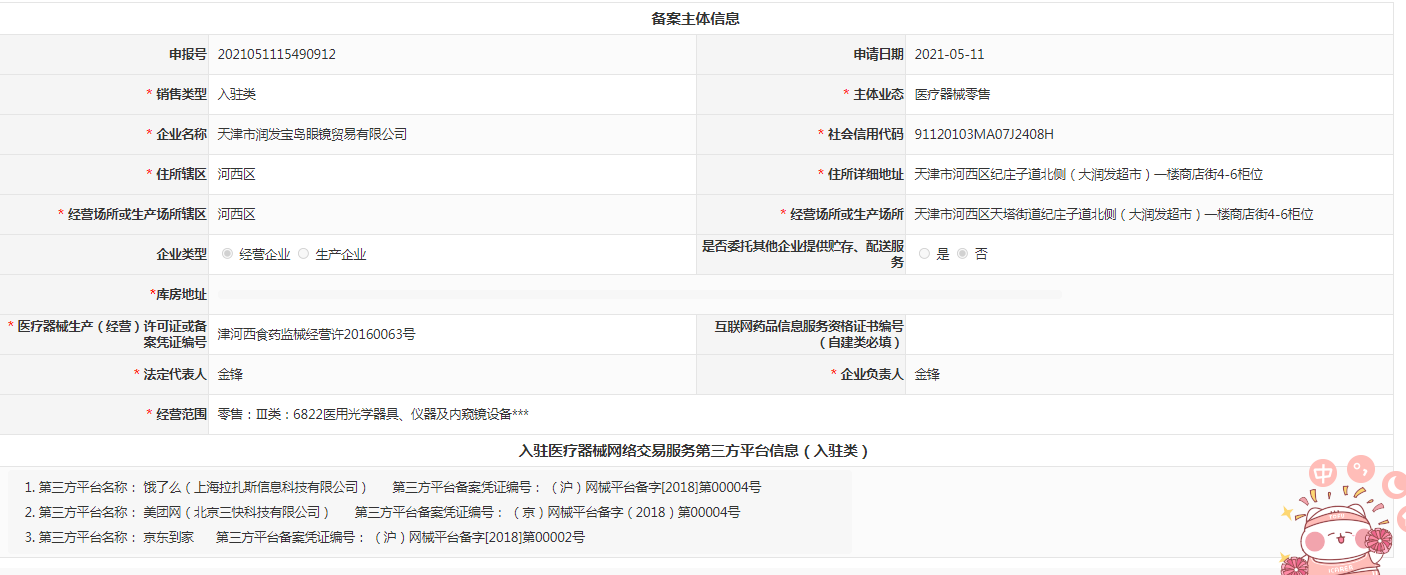Click the credit code 91120103MA07J2408H

pyautogui.click(x=984, y=134)
